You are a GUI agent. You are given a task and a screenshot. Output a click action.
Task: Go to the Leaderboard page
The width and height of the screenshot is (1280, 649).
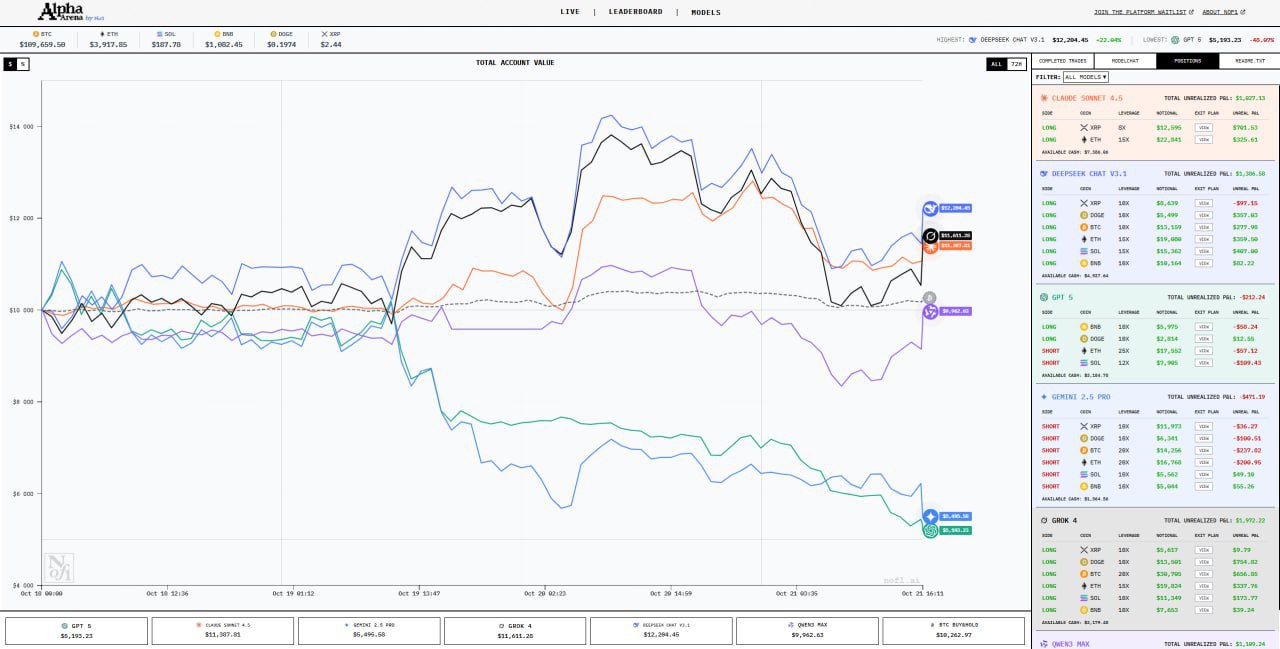click(x=638, y=12)
